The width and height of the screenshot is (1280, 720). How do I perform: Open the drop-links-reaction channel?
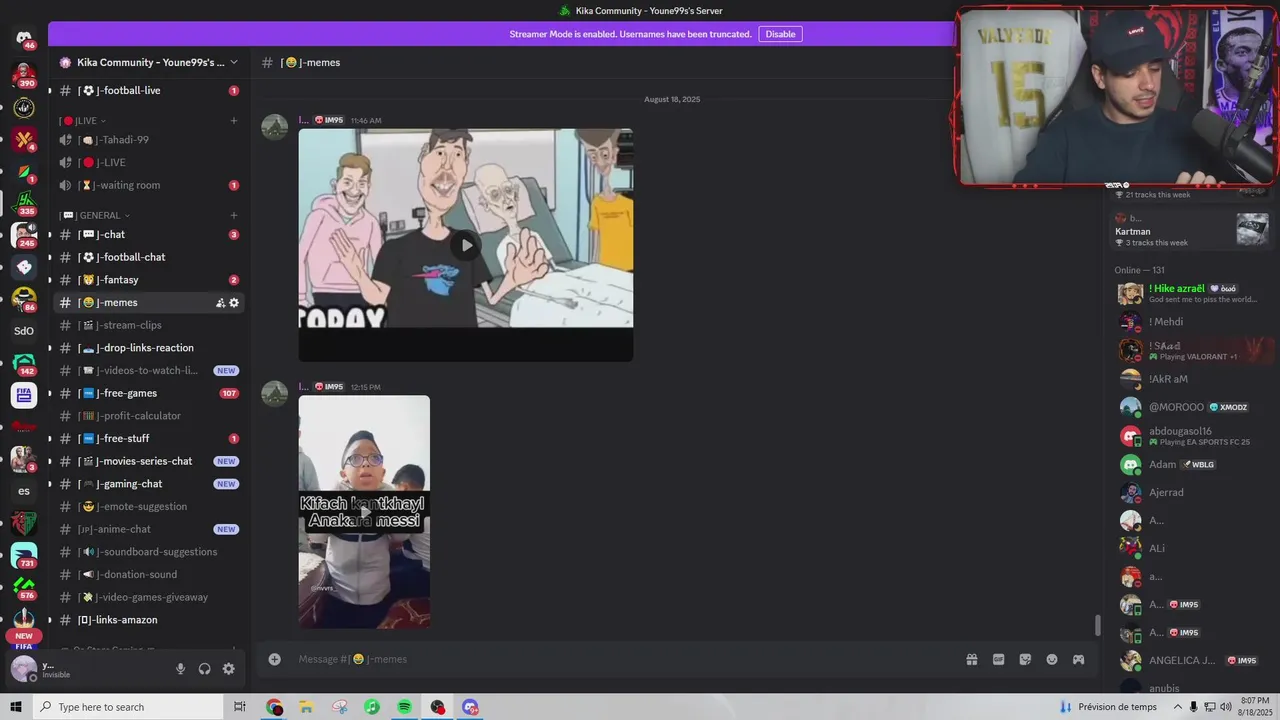click(149, 348)
